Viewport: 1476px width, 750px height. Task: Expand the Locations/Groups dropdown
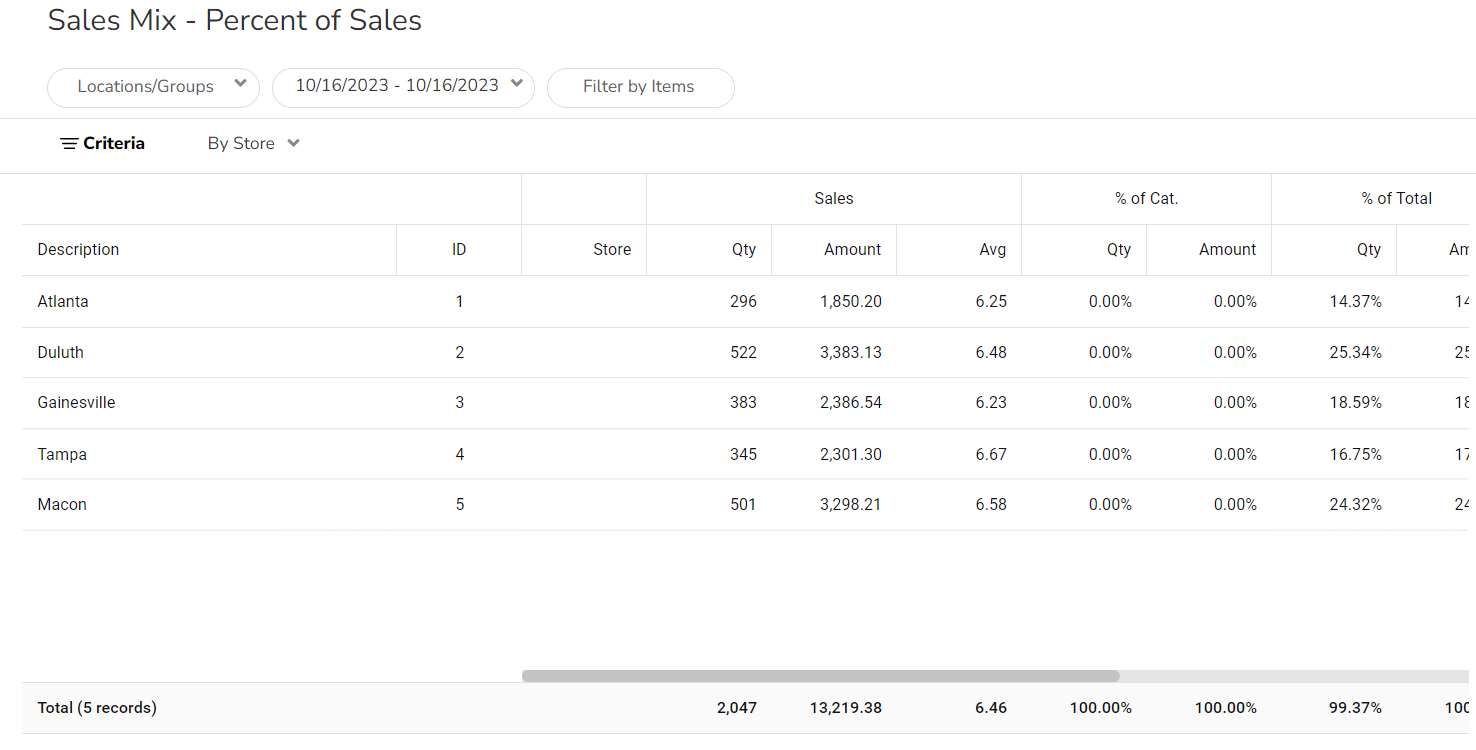(x=152, y=87)
